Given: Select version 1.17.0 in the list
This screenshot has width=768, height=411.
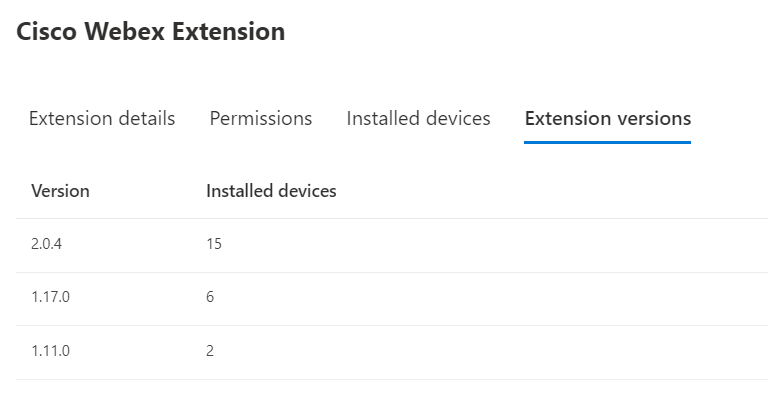Looking at the screenshot, I should [51, 297].
